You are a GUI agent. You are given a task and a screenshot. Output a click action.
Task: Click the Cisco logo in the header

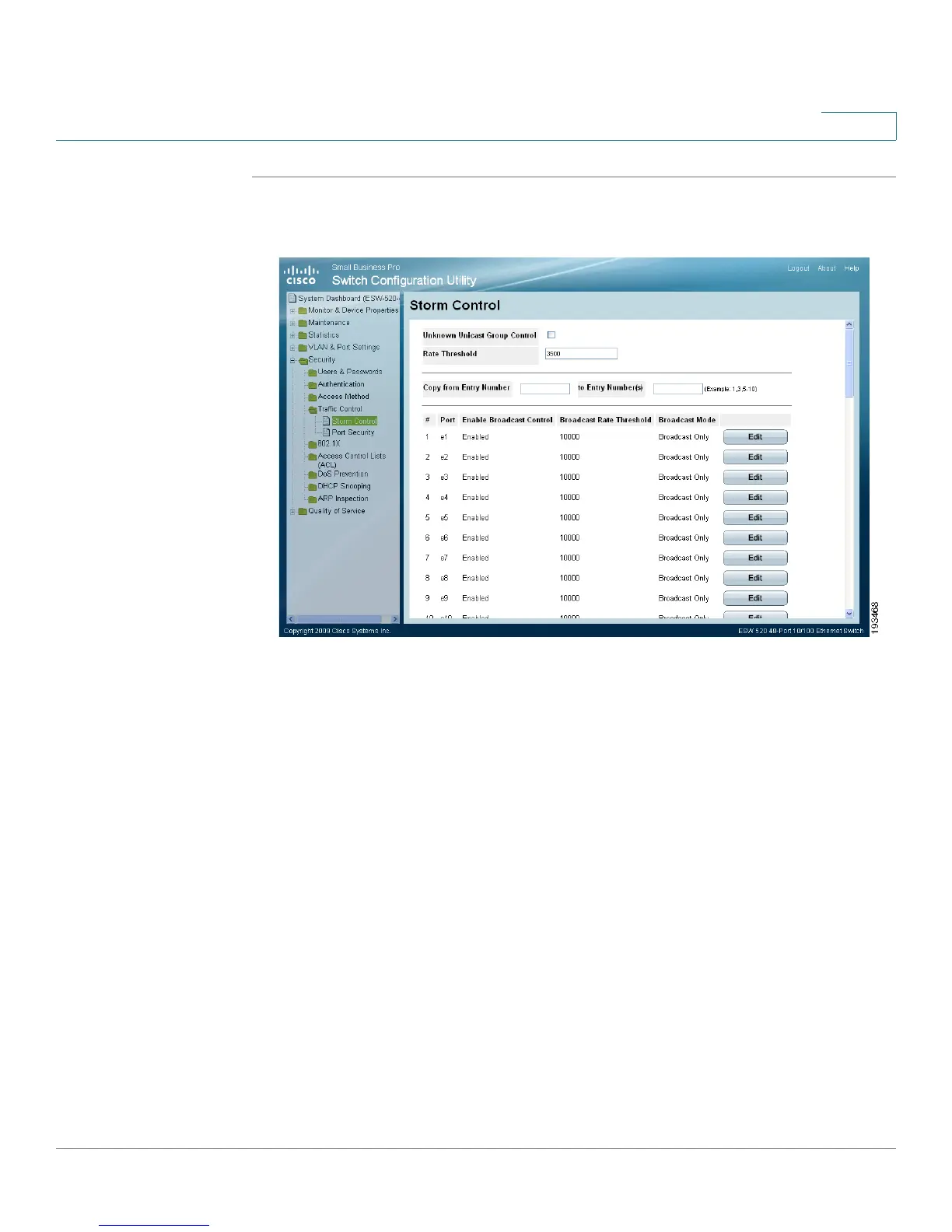point(301,275)
